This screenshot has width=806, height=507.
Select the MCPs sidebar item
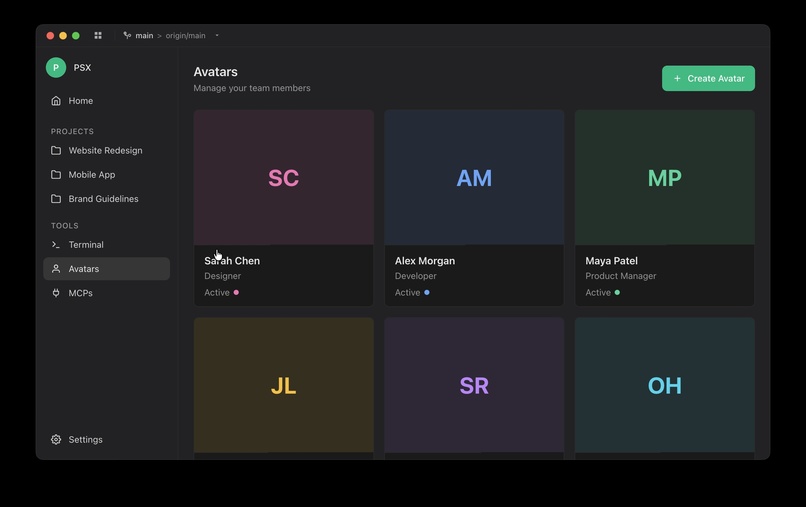coord(106,293)
